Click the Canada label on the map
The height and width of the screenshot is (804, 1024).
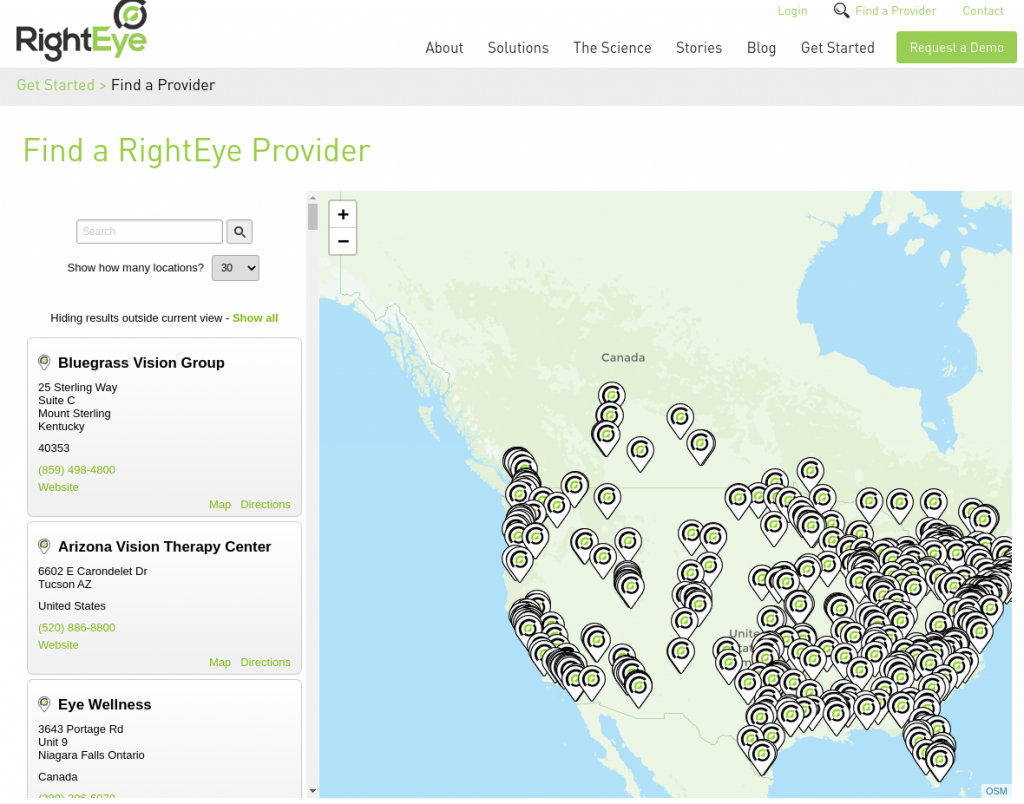click(x=623, y=358)
